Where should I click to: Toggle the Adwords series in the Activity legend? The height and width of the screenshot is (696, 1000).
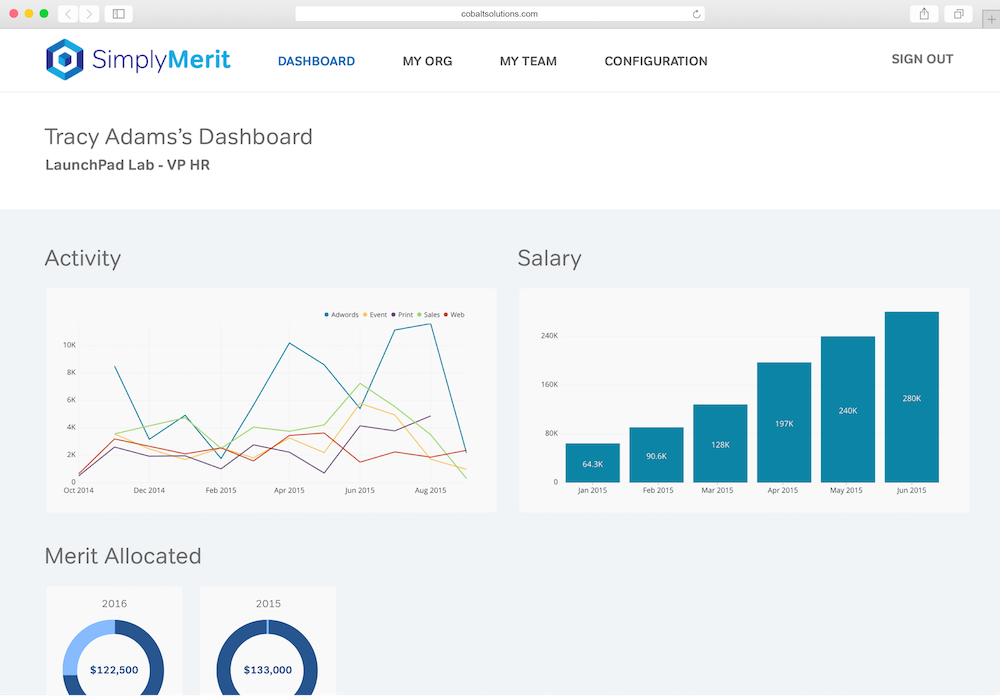(x=344, y=314)
